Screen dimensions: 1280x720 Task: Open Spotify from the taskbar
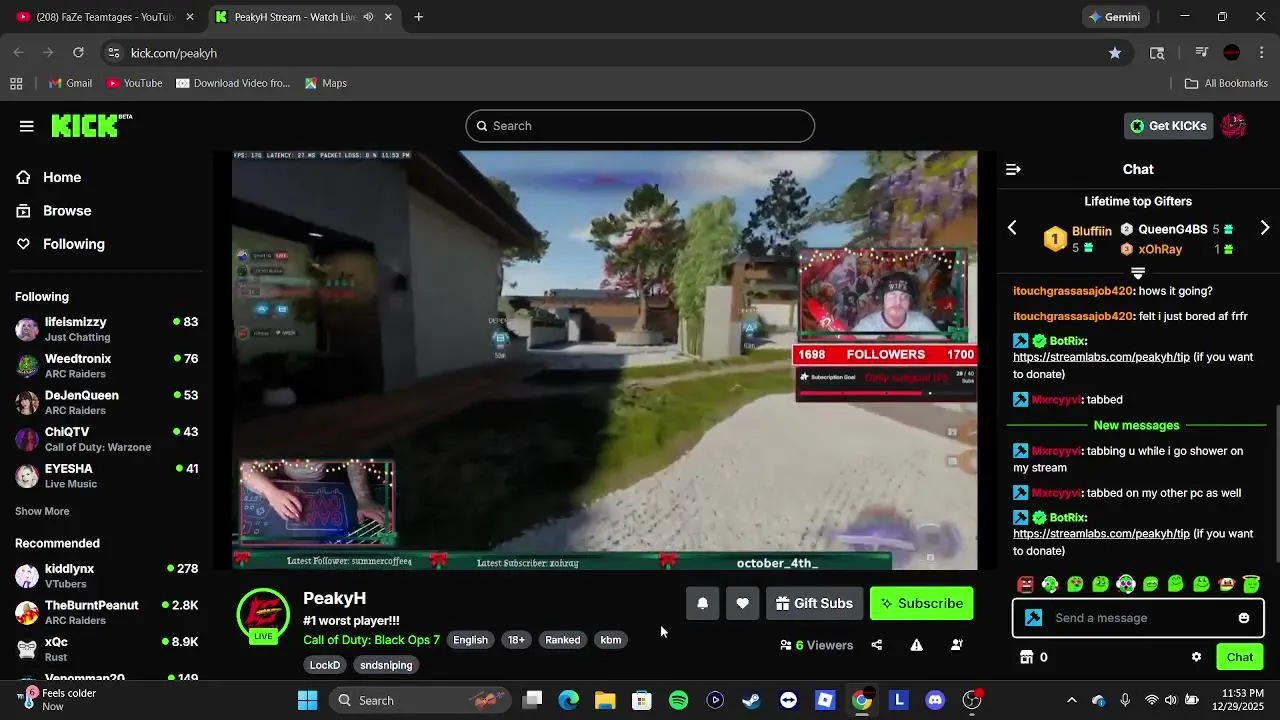678,701
